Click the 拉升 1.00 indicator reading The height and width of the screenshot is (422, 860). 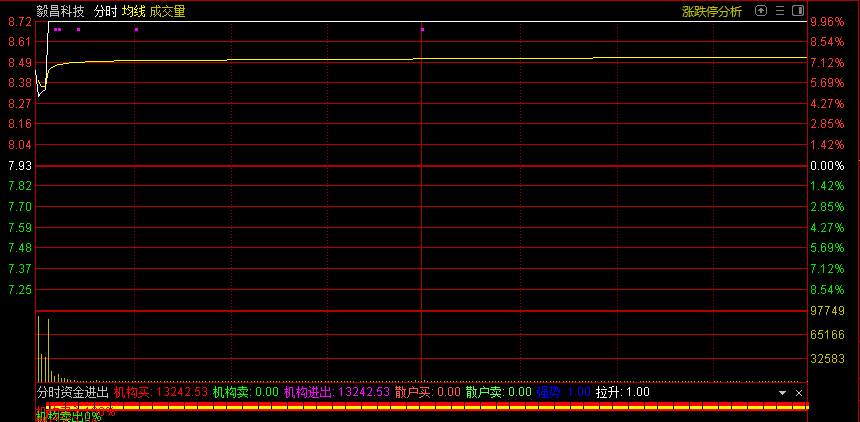coord(622,393)
